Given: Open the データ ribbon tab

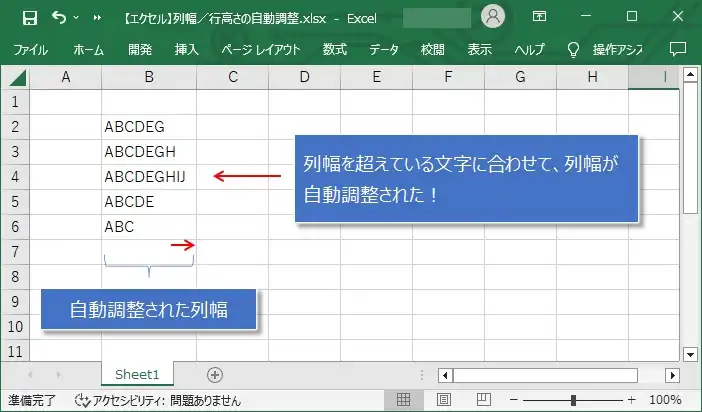Looking at the screenshot, I should click(x=384, y=49).
